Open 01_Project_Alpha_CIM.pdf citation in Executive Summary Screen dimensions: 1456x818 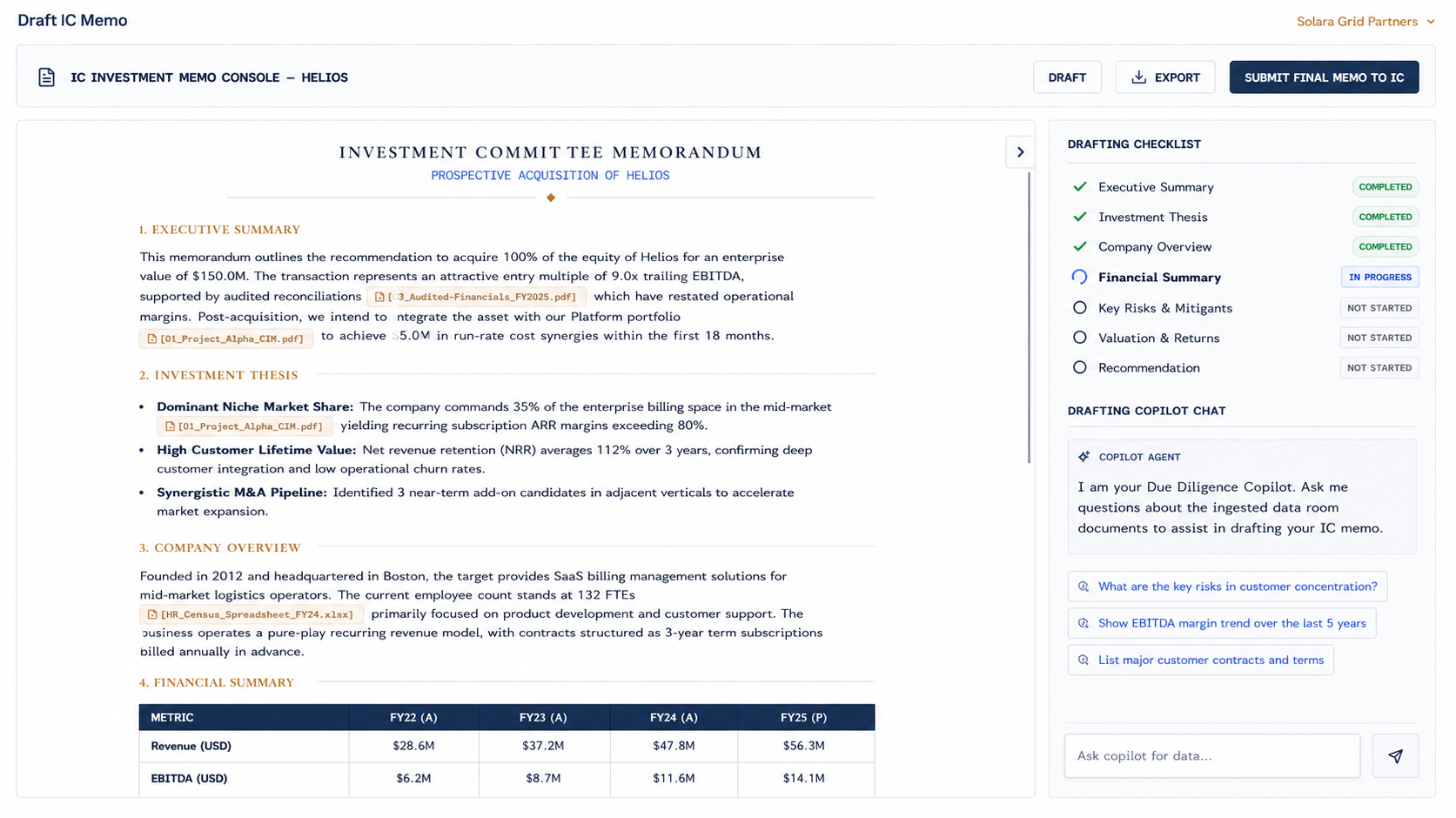pyautogui.click(x=226, y=339)
